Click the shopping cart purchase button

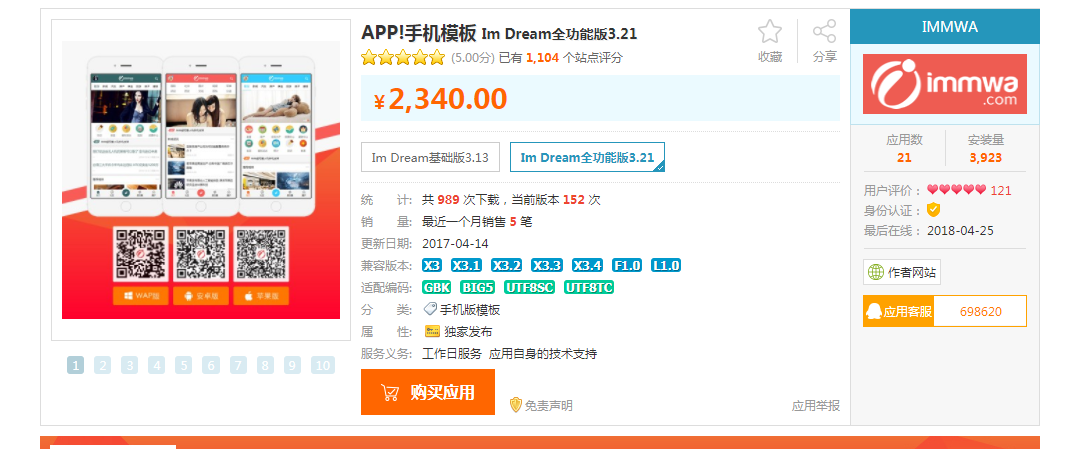pyautogui.click(x=428, y=392)
